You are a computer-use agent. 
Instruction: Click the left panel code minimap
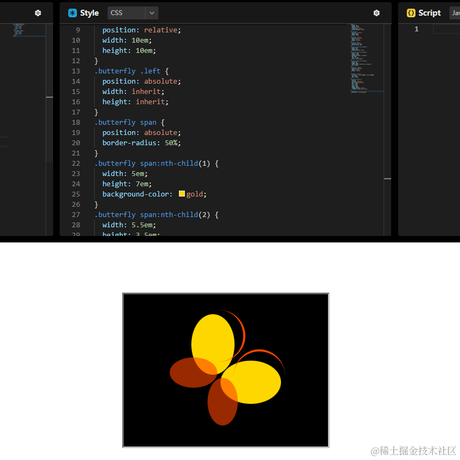click(x=29, y=30)
